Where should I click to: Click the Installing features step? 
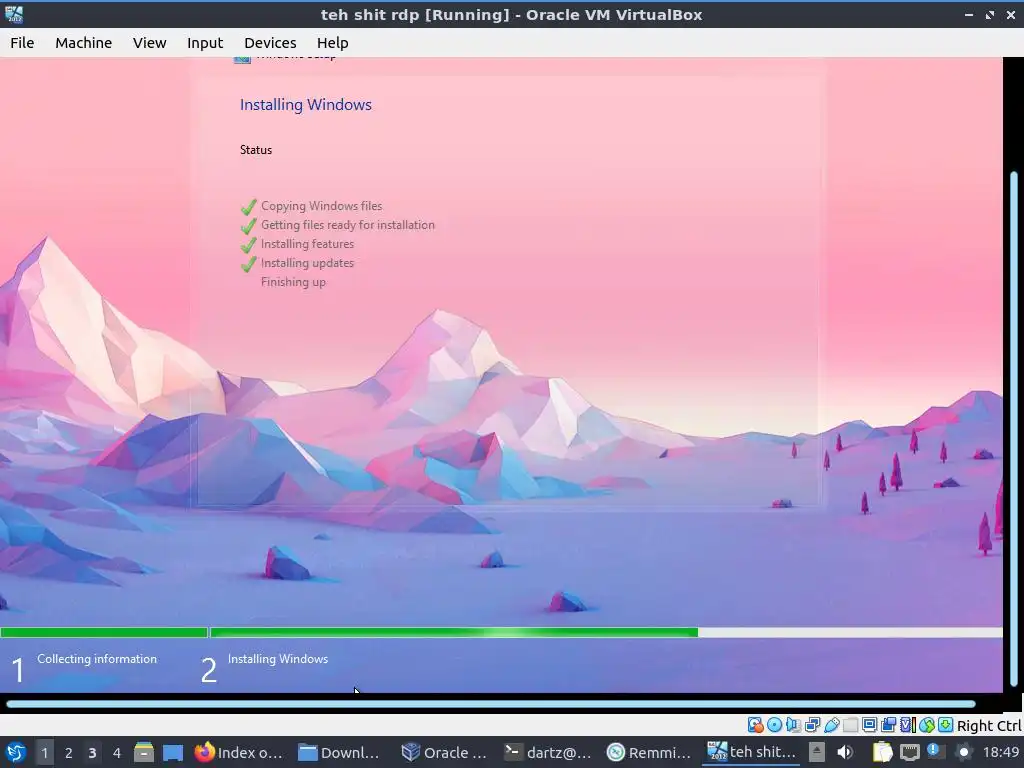pos(307,244)
